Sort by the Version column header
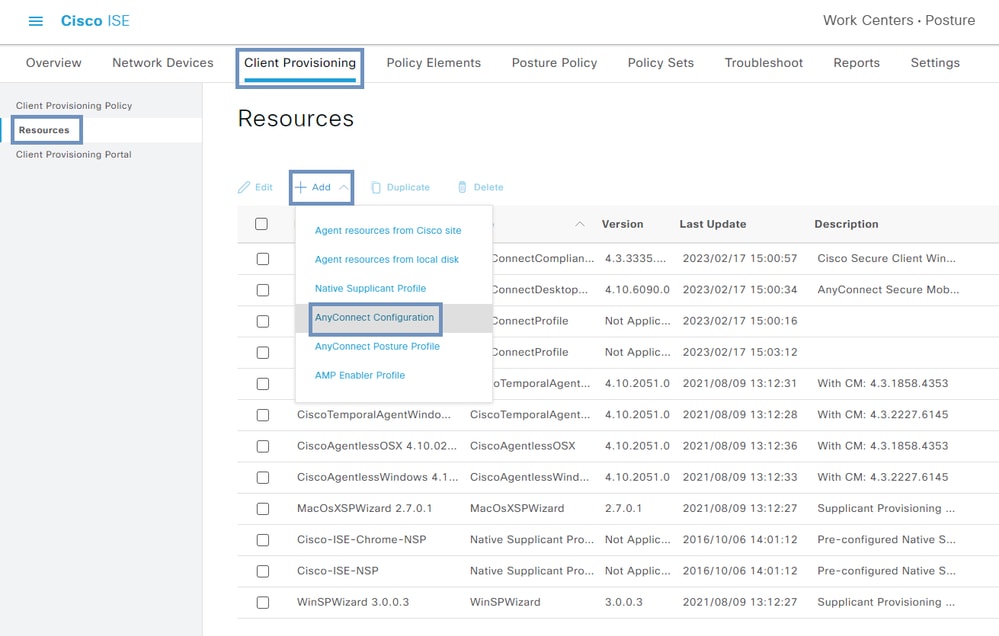 pos(622,224)
